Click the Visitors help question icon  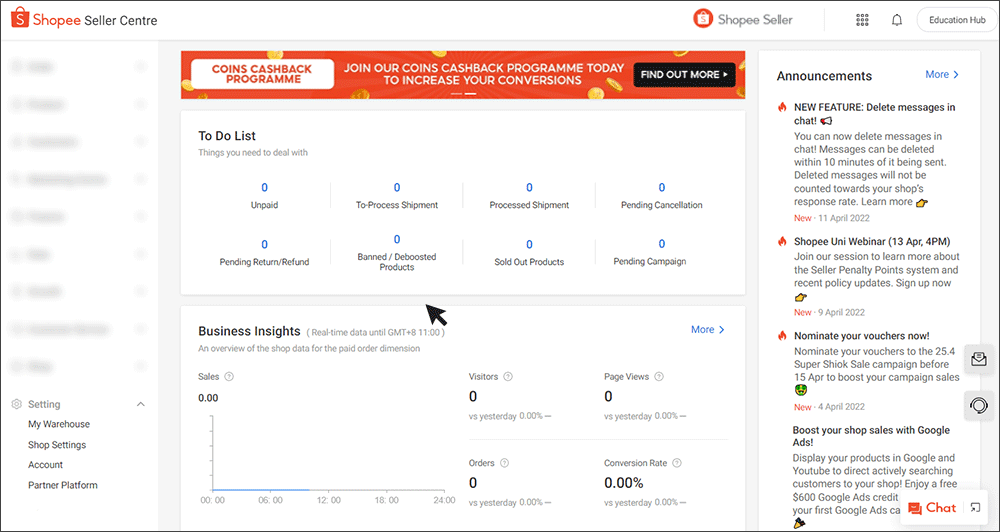pyautogui.click(x=509, y=376)
